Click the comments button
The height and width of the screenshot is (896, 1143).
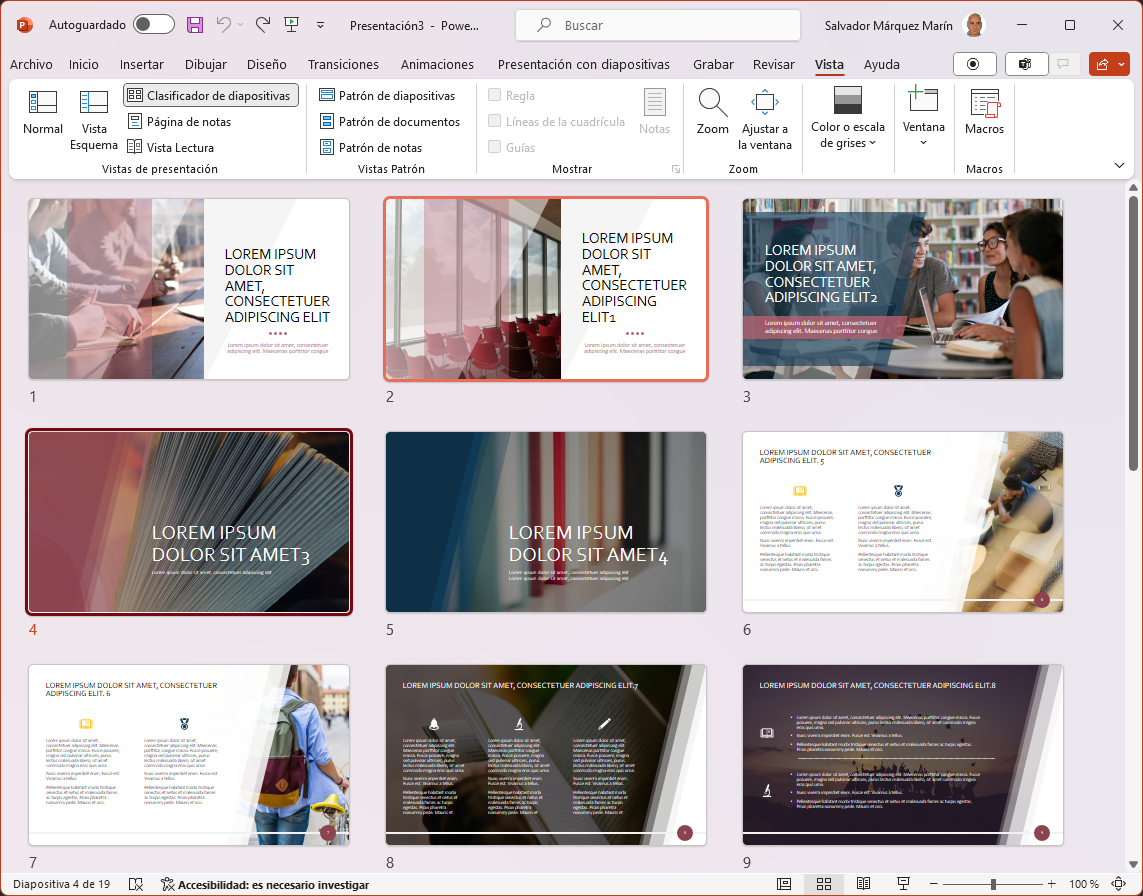(x=1063, y=64)
